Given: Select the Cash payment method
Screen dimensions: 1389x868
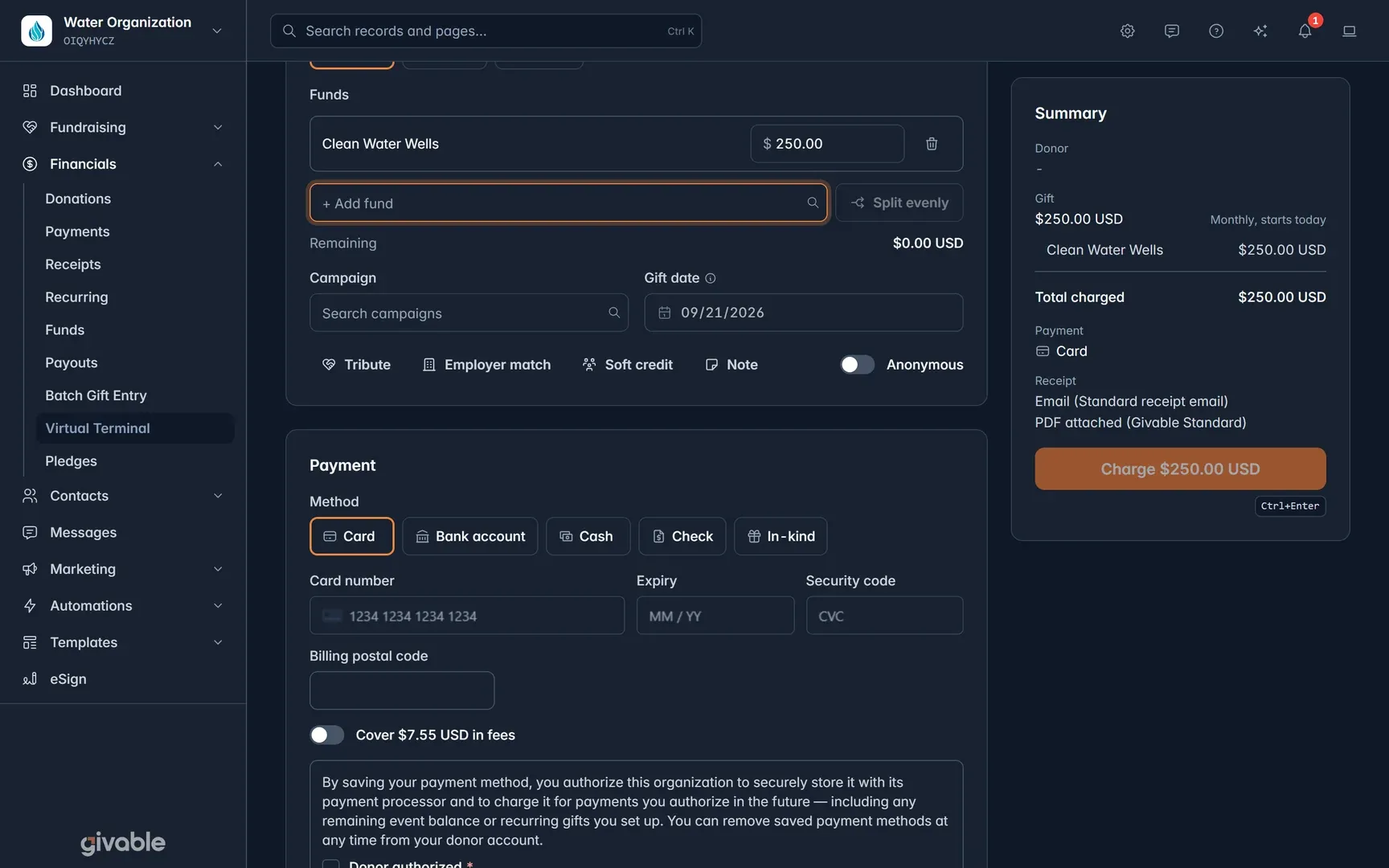Looking at the screenshot, I should 588,536.
